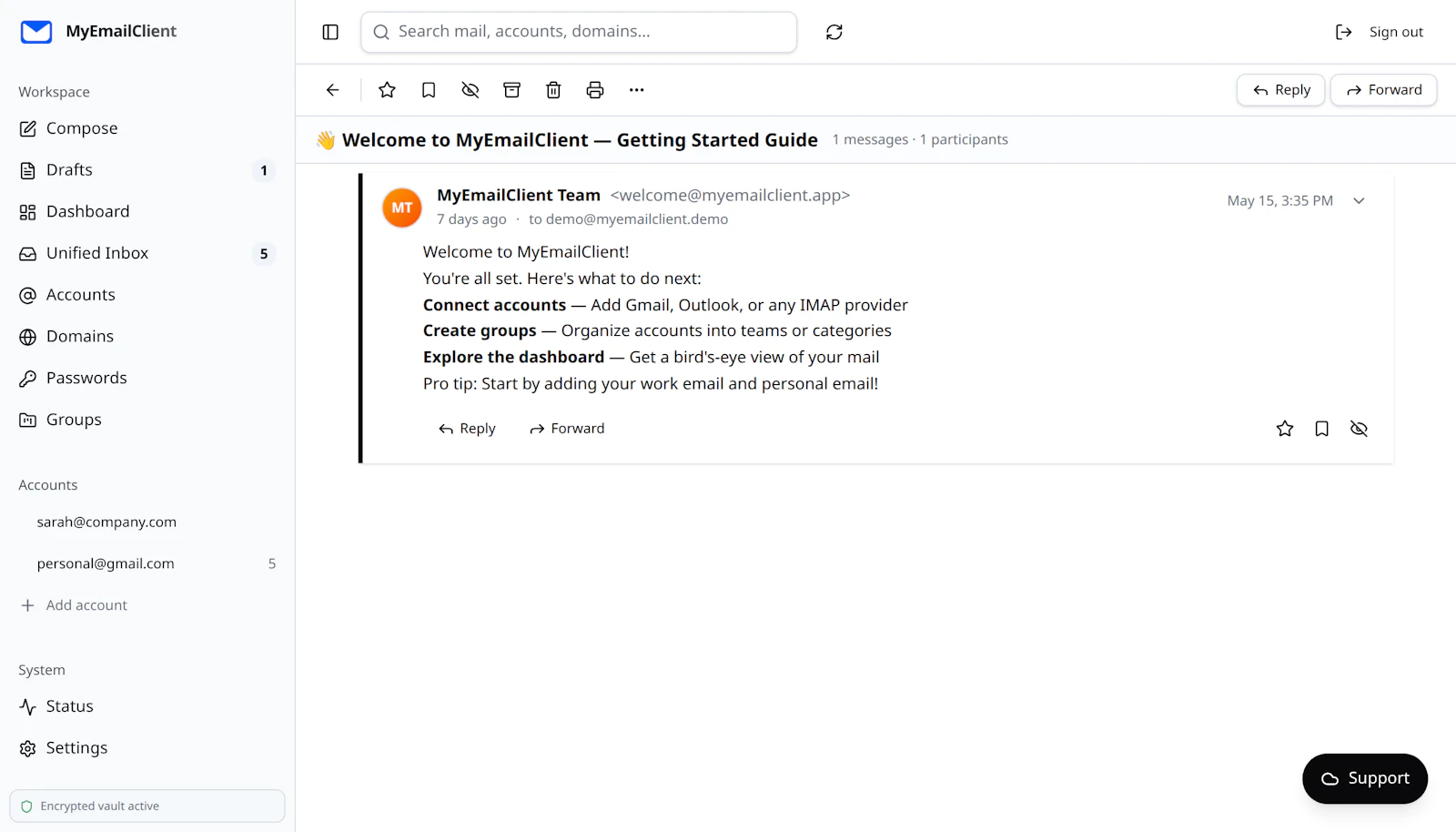Click the Status activity pulse icon
The width and height of the screenshot is (1456, 832).
click(28, 706)
